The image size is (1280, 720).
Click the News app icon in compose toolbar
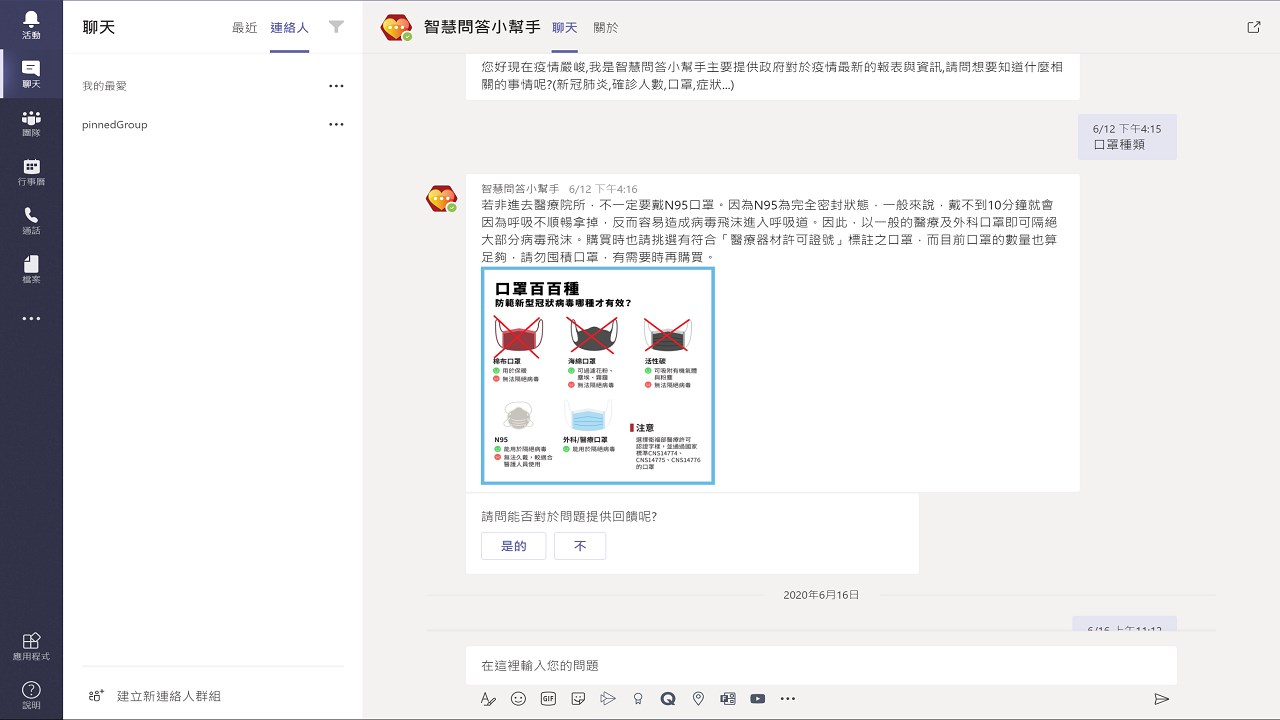[x=728, y=699]
